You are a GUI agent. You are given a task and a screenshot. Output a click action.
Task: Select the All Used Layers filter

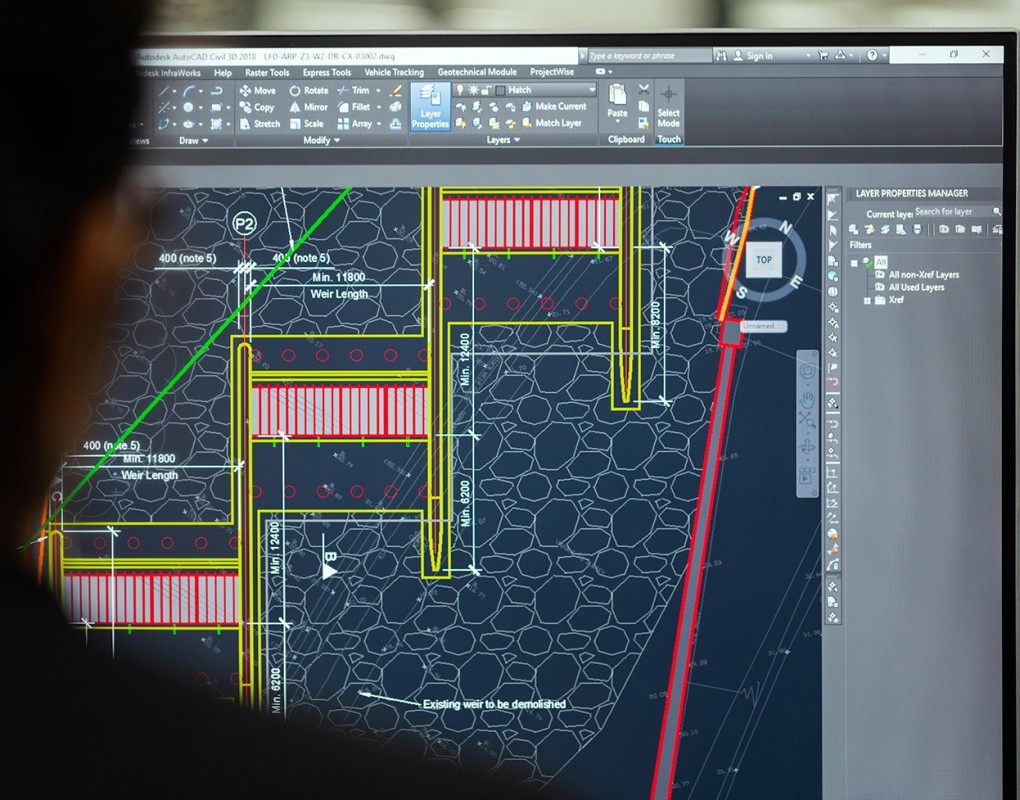click(909, 287)
